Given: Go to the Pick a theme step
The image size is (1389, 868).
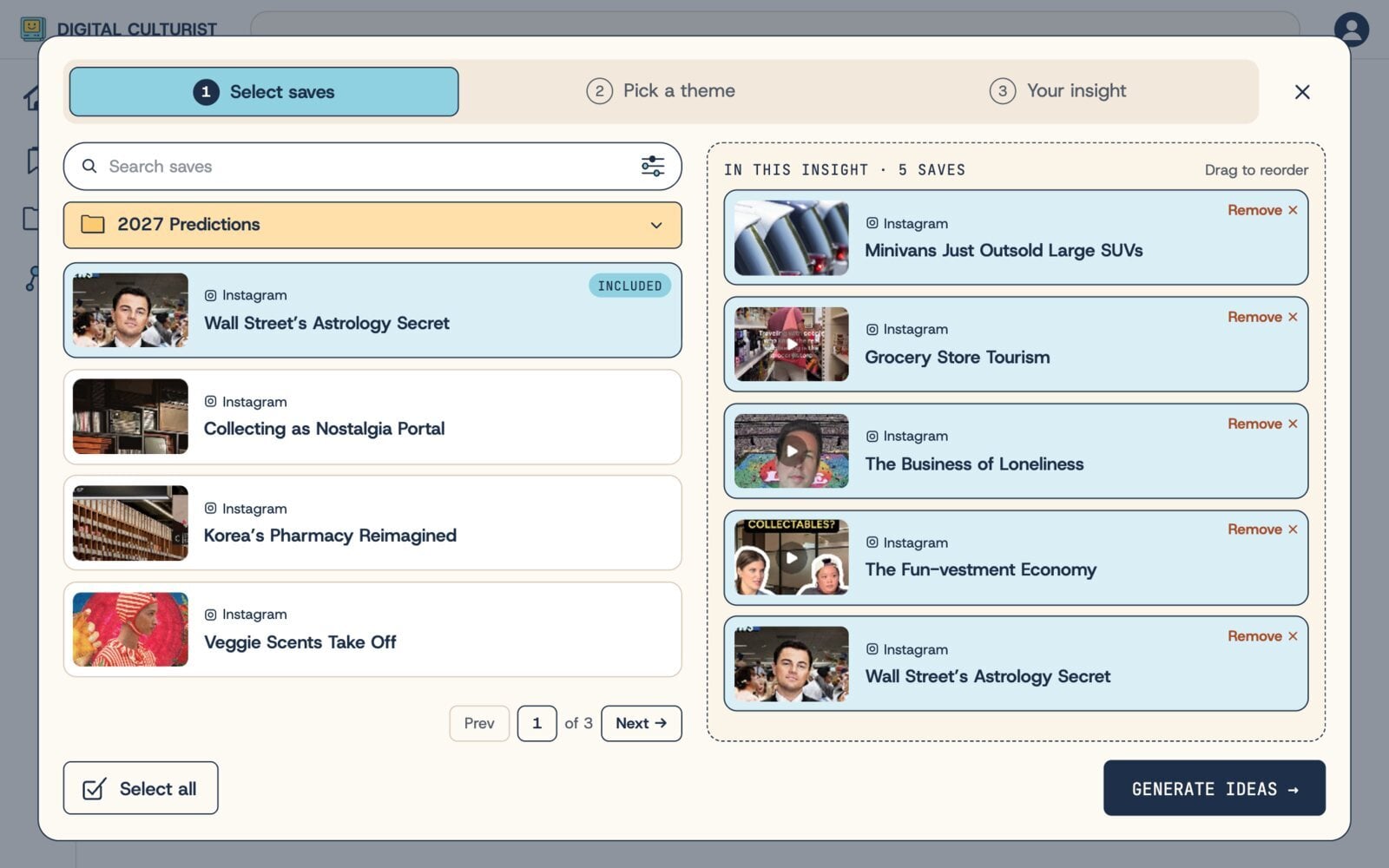Looking at the screenshot, I should (661, 91).
